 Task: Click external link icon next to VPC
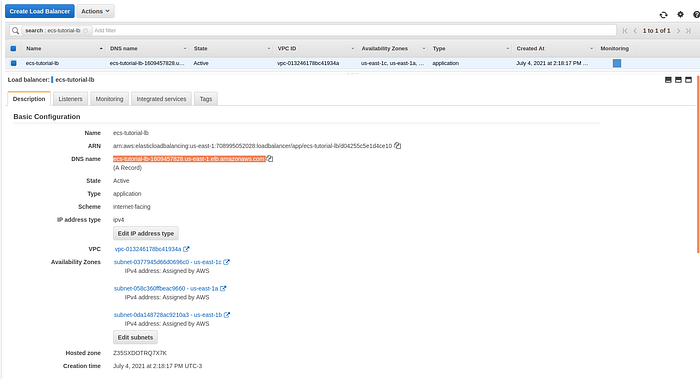coord(186,249)
